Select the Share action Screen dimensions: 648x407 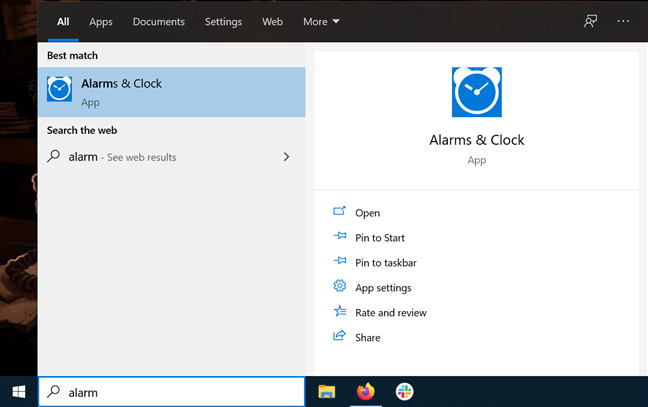click(367, 338)
